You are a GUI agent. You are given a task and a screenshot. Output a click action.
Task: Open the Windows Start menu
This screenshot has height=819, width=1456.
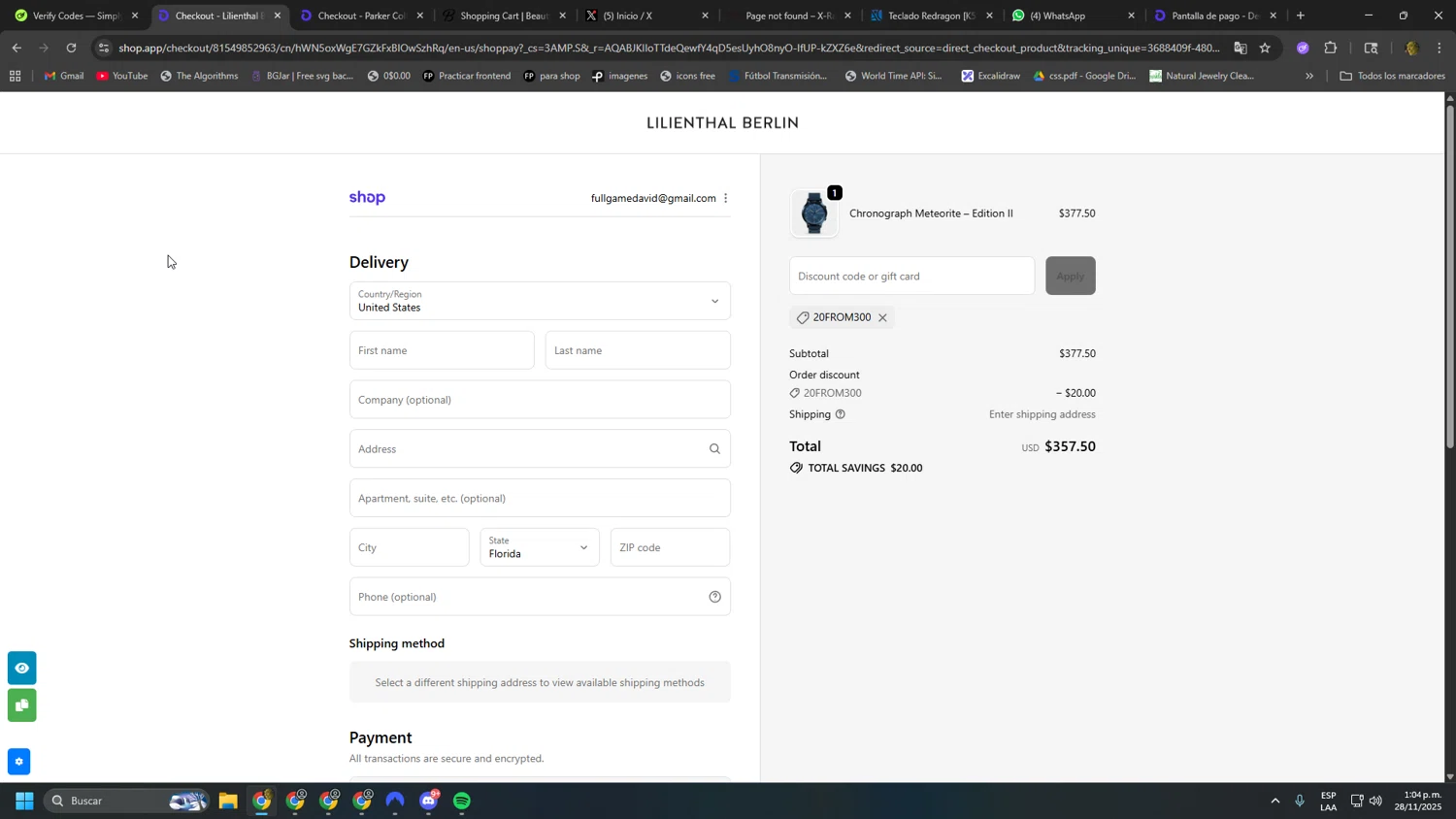tap(24, 801)
